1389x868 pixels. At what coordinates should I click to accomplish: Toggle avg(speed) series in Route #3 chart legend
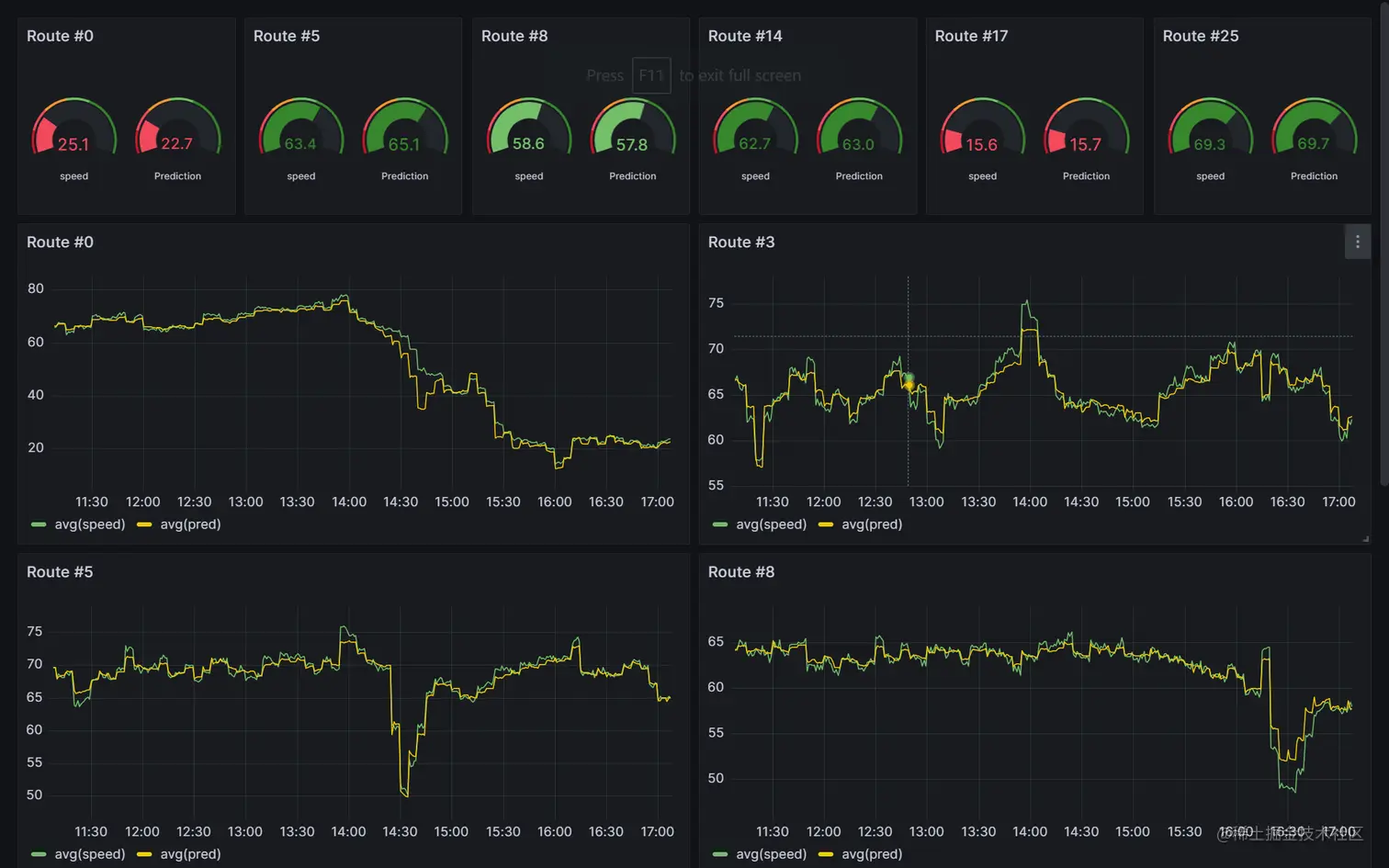771,524
